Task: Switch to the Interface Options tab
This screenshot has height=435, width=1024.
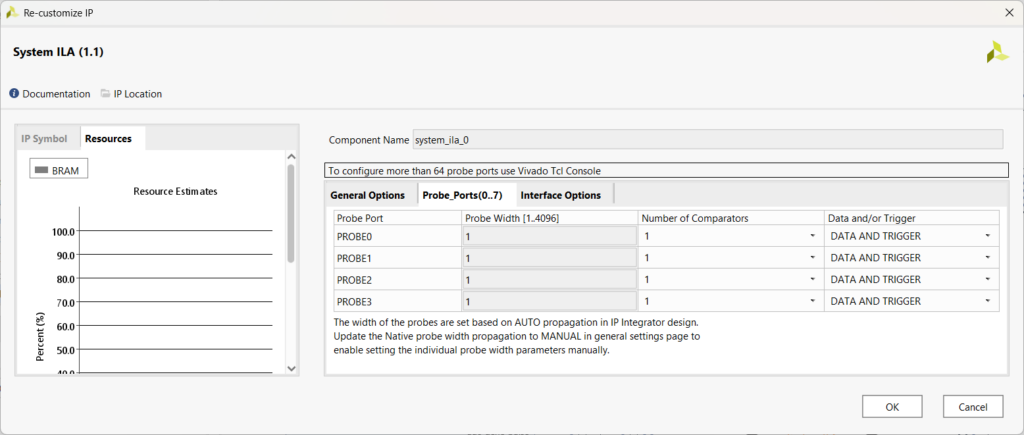Action: [x=560, y=195]
